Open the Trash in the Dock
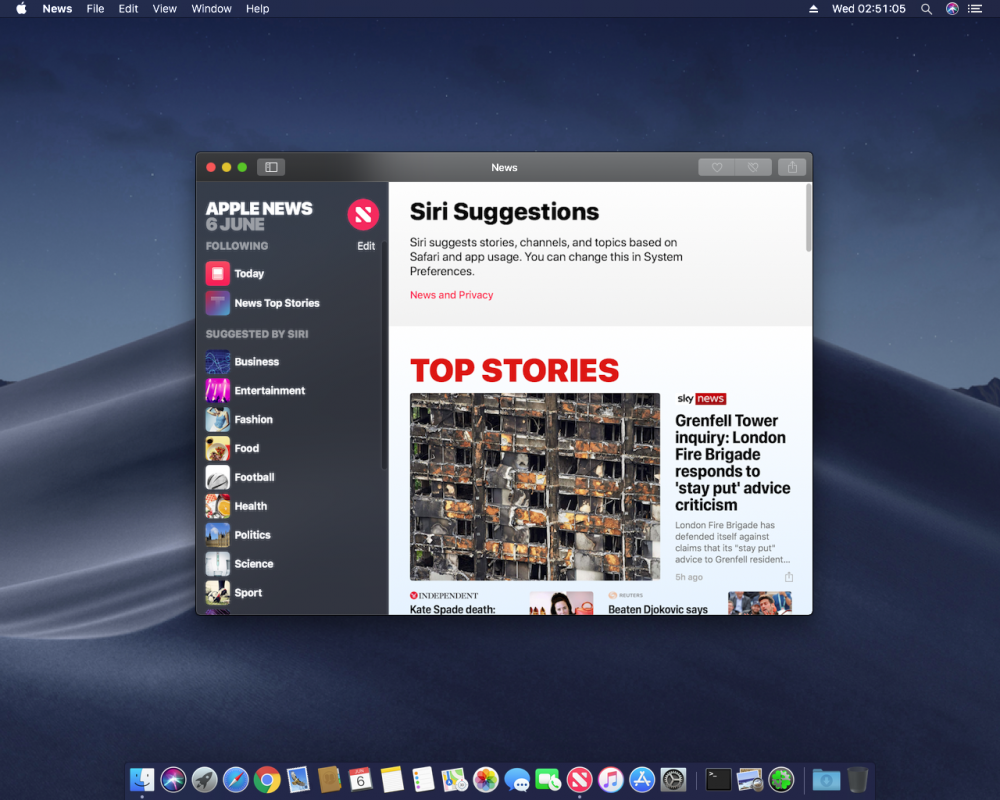This screenshot has height=800, width=1000. click(858, 780)
